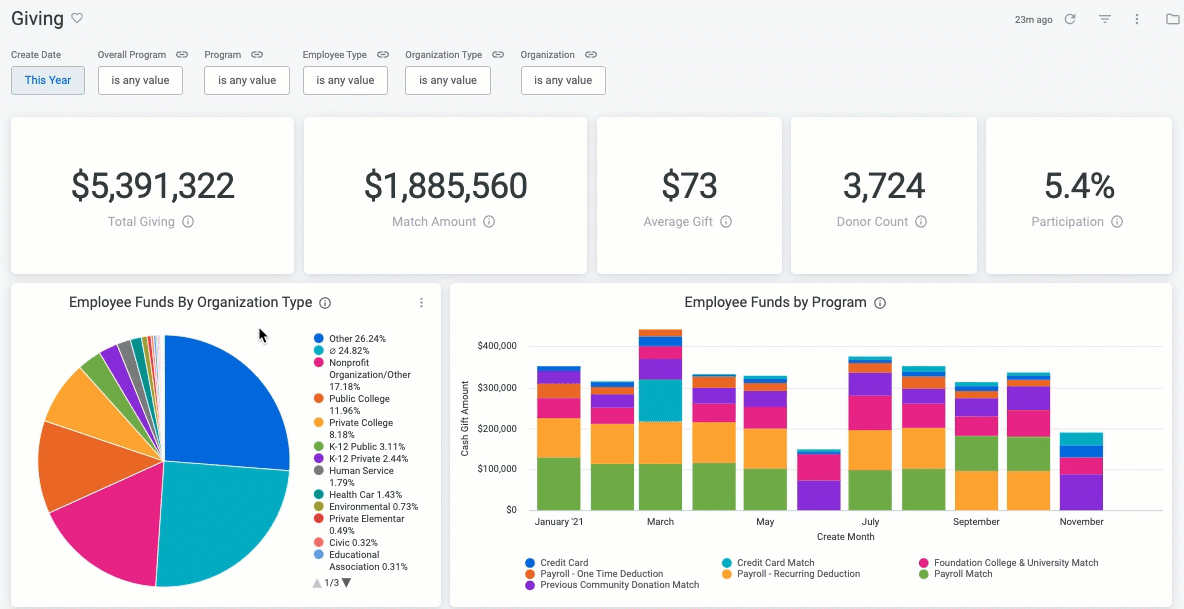1184x609 pixels.
Task: Show info for the Match Amount tile
Action: point(489,222)
